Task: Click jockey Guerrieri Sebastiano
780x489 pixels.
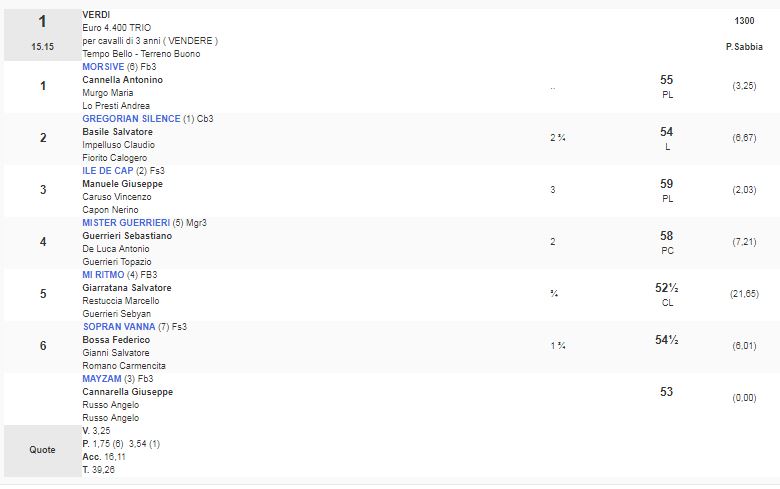Action: point(127,235)
